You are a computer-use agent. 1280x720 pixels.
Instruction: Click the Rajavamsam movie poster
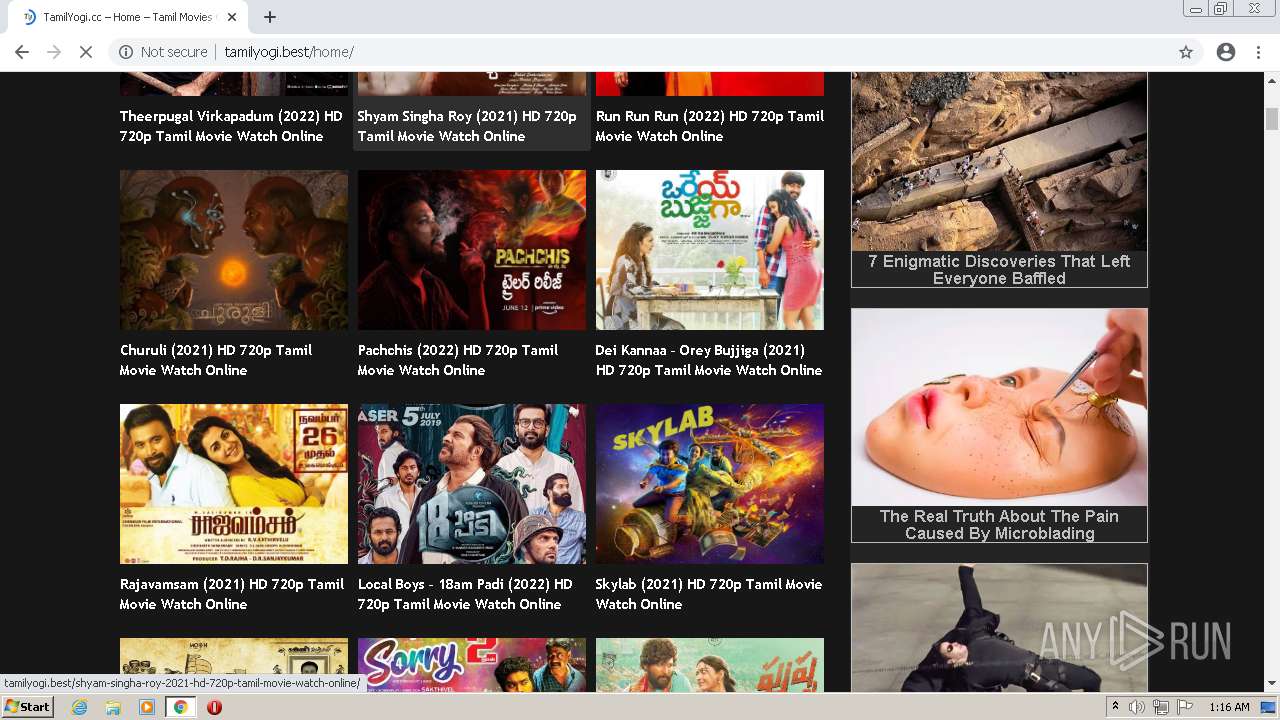click(x=234, y=484)
